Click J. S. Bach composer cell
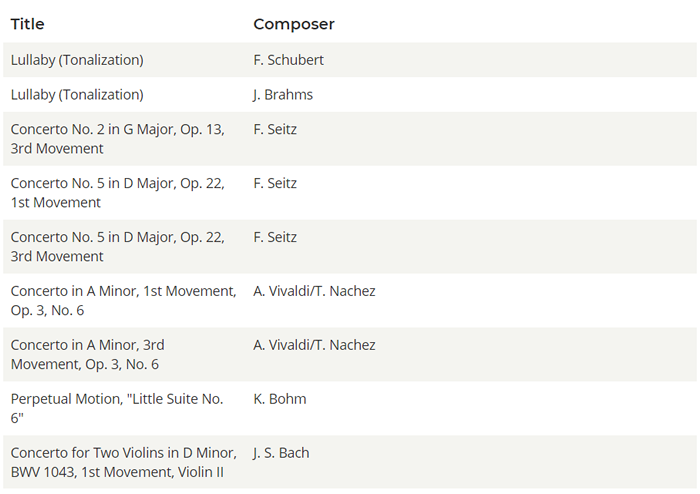Screen dimensions: 700x494 coord(281,453)
